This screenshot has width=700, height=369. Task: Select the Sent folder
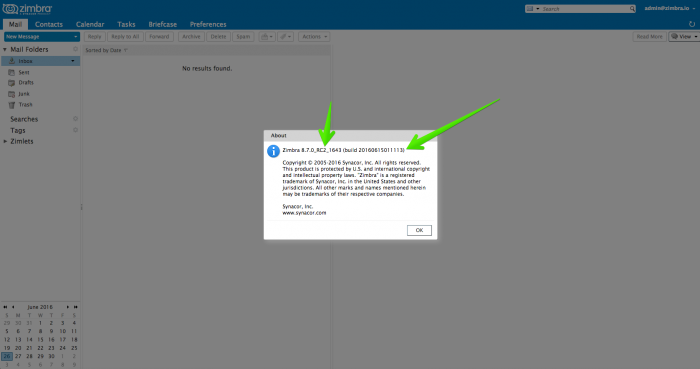coord(24,72)
